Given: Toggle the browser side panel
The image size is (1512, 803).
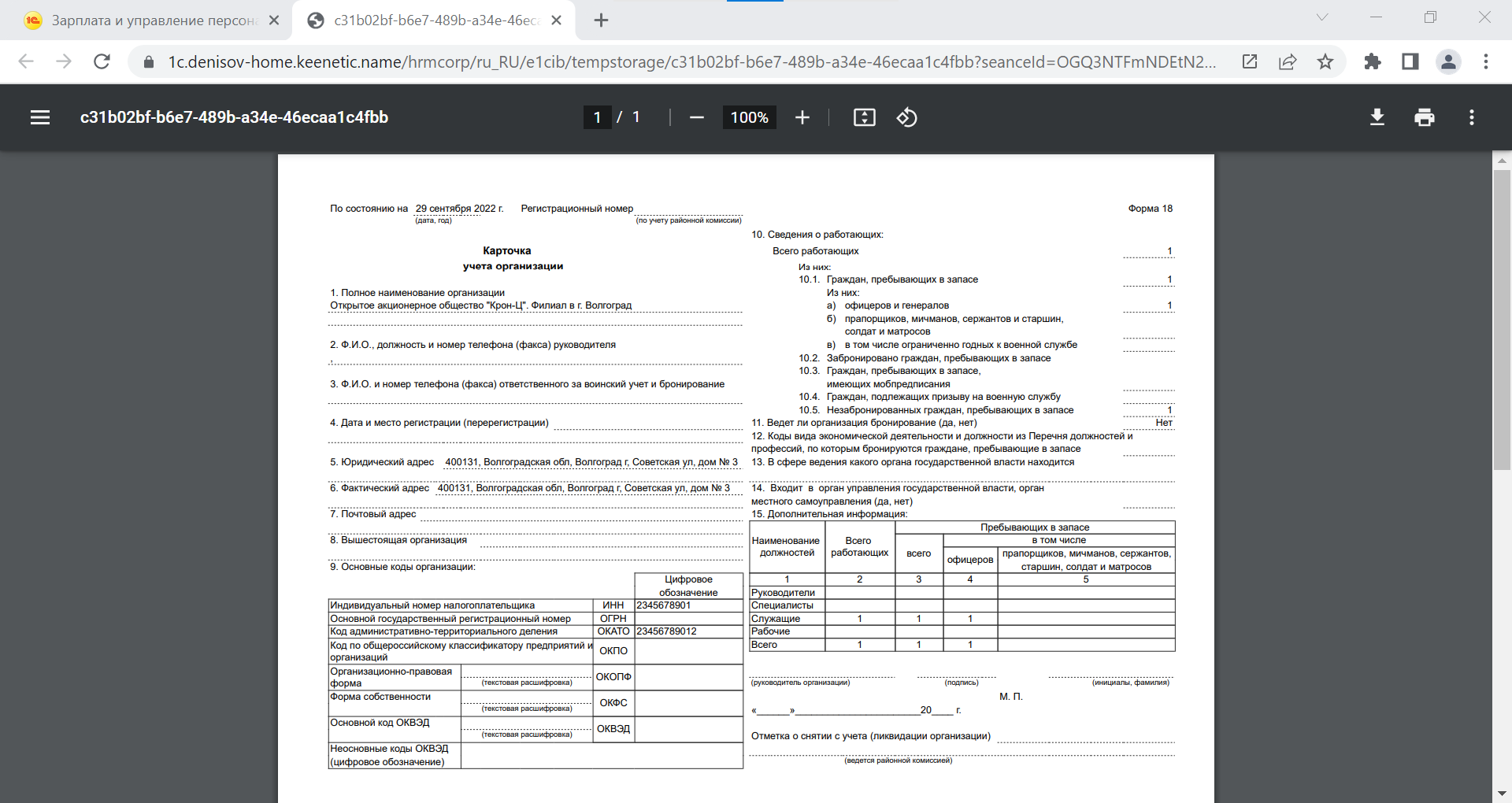Looking at the screenshot, I should tap(1410, 61).
